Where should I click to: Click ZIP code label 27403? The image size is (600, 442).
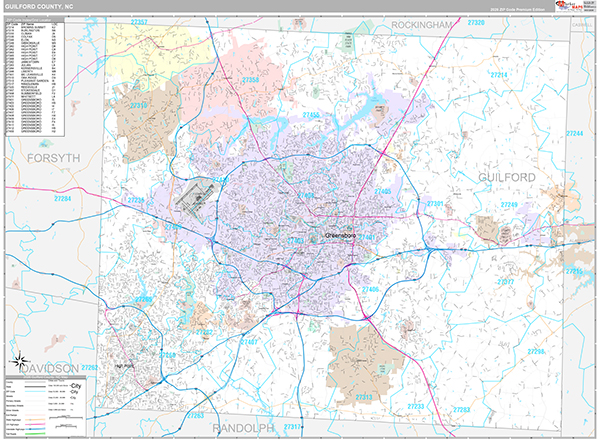tap(295, 241)
